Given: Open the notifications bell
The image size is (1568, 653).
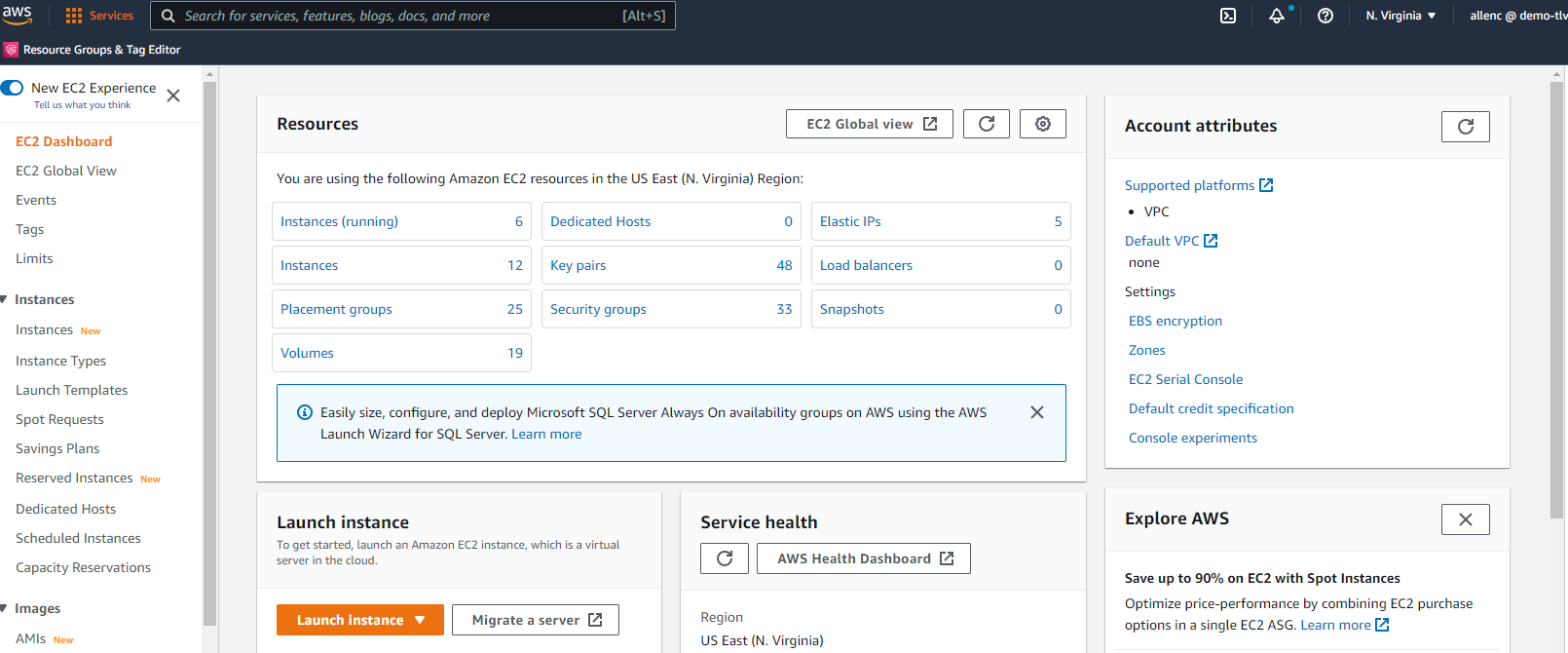Looking at the screenshot, I should (x=1277, y=16).
